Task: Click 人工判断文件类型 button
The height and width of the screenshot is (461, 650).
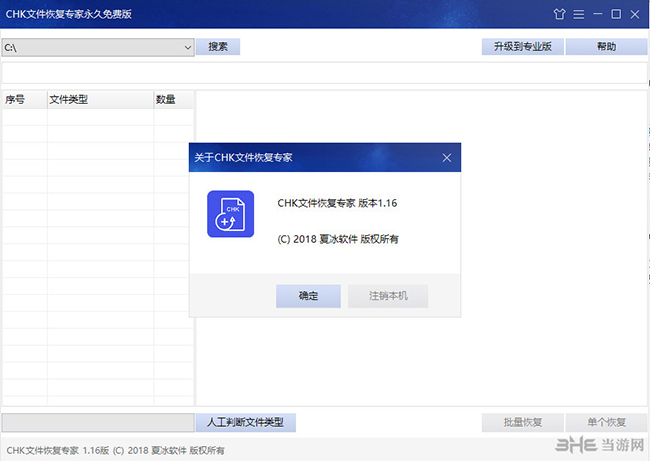Action: pos(245,422)
